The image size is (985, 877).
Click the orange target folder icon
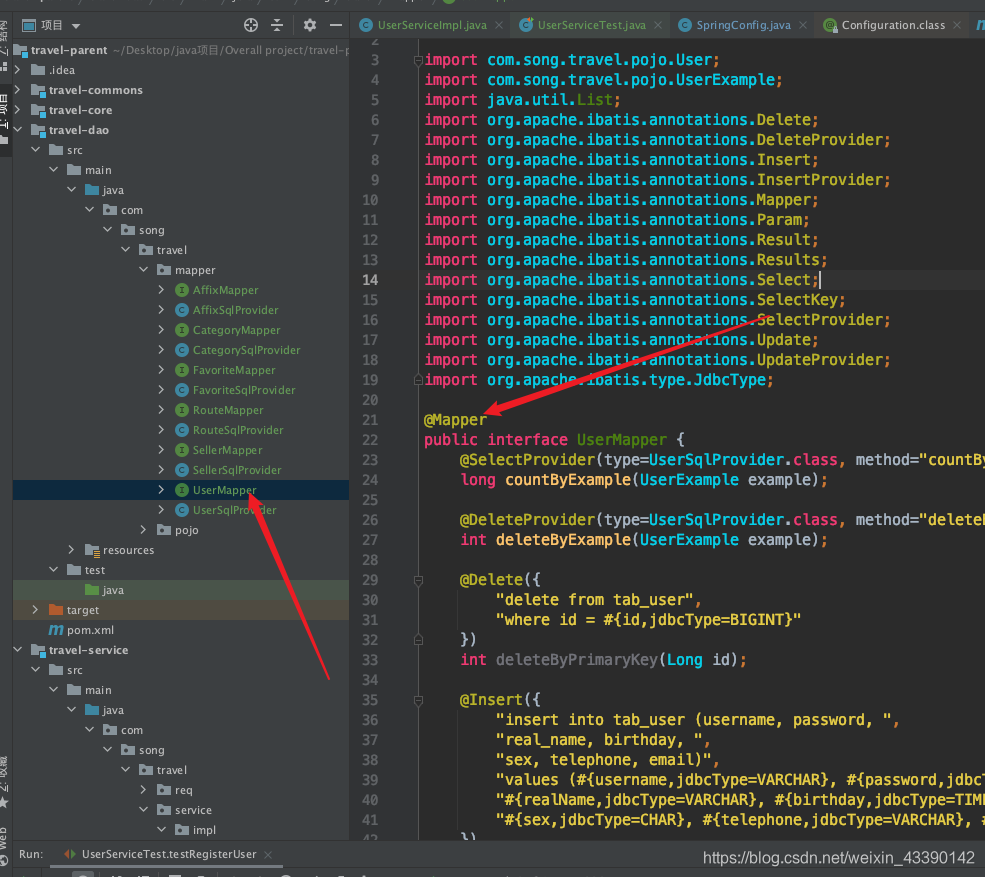pos(56,610)
